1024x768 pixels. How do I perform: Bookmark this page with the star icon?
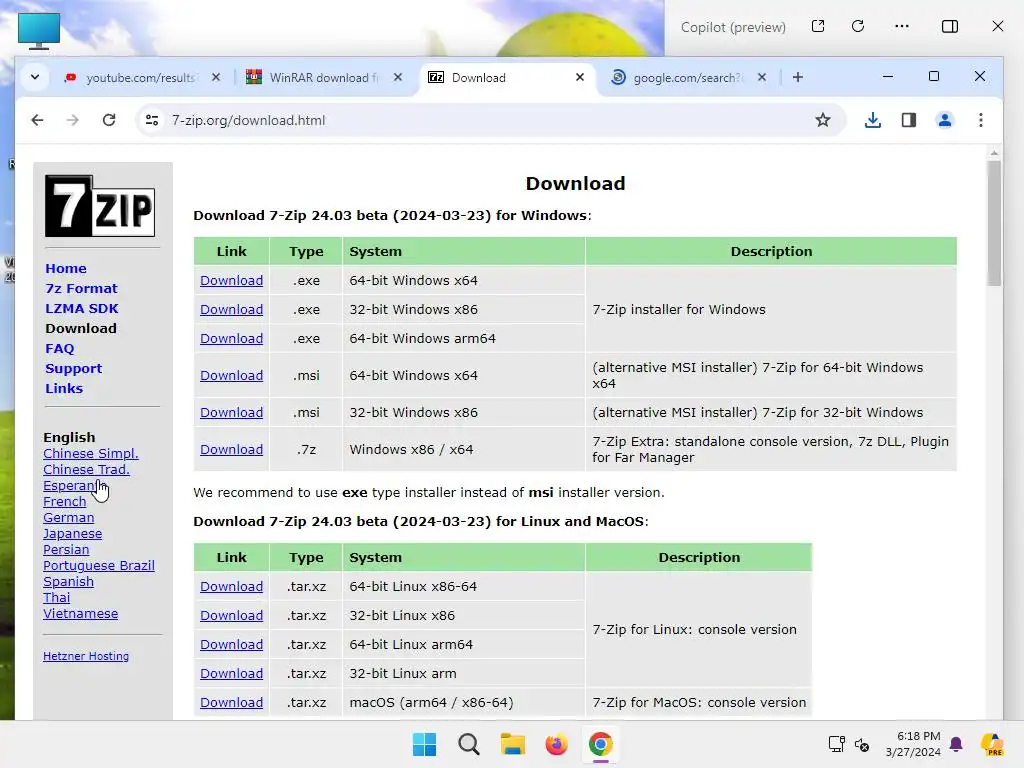click(823, 120)
